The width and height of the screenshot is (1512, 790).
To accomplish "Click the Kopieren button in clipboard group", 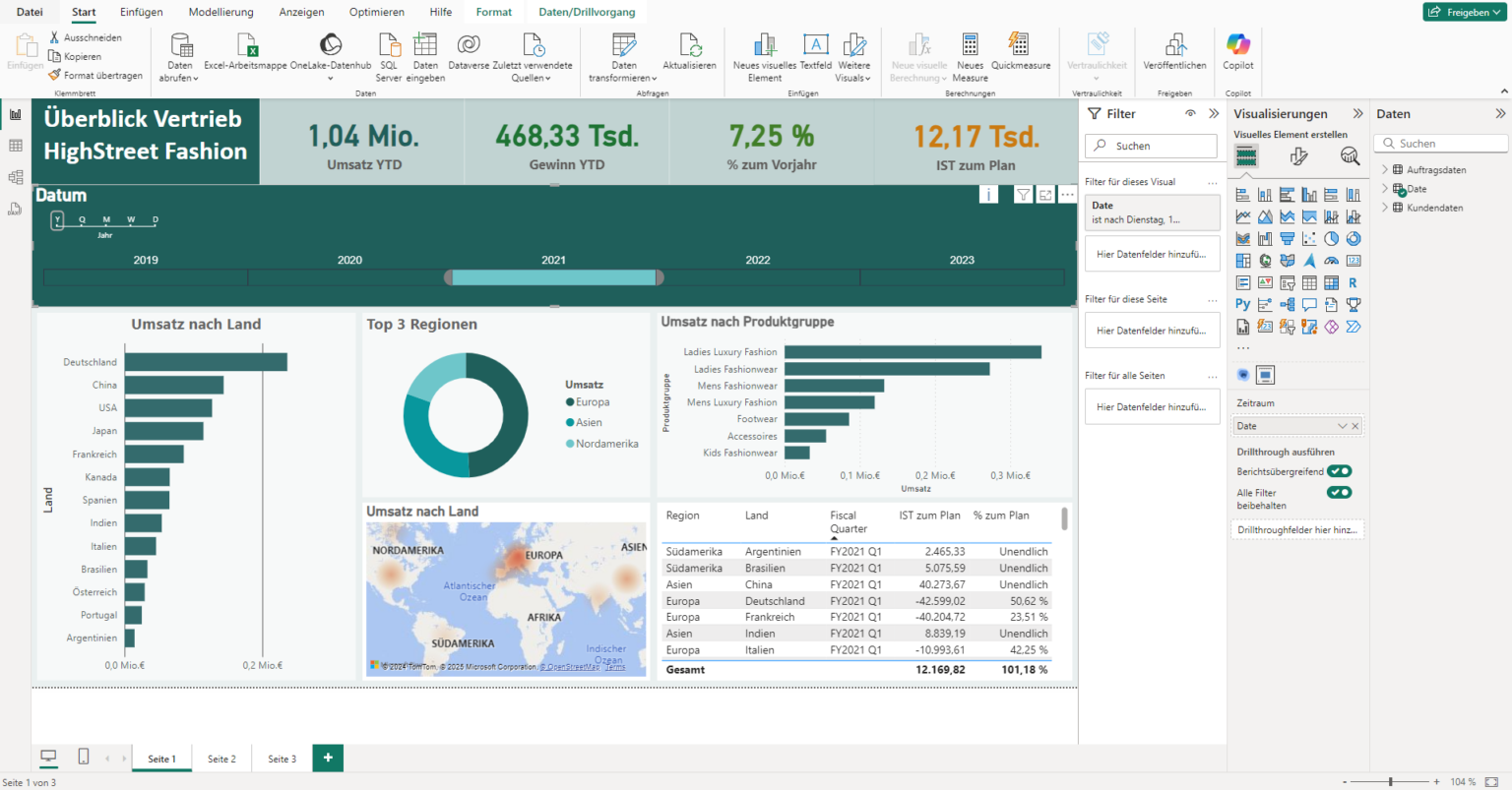I will (x=75, y=56).
